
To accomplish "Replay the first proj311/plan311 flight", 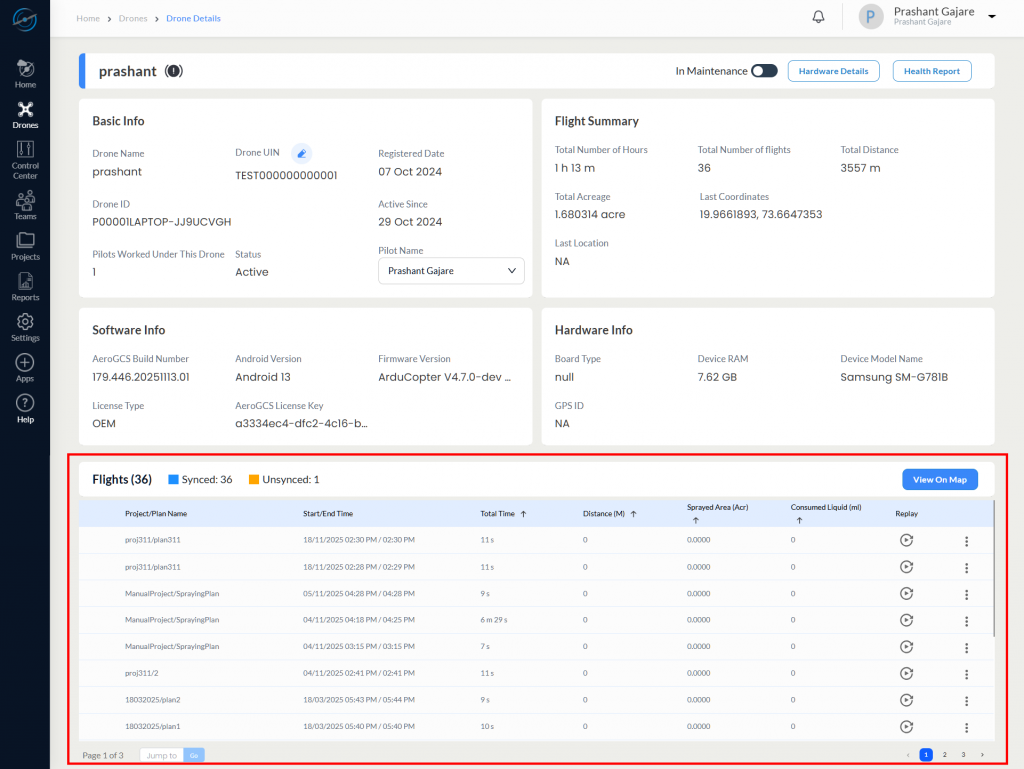I will (x=906, y=540).
